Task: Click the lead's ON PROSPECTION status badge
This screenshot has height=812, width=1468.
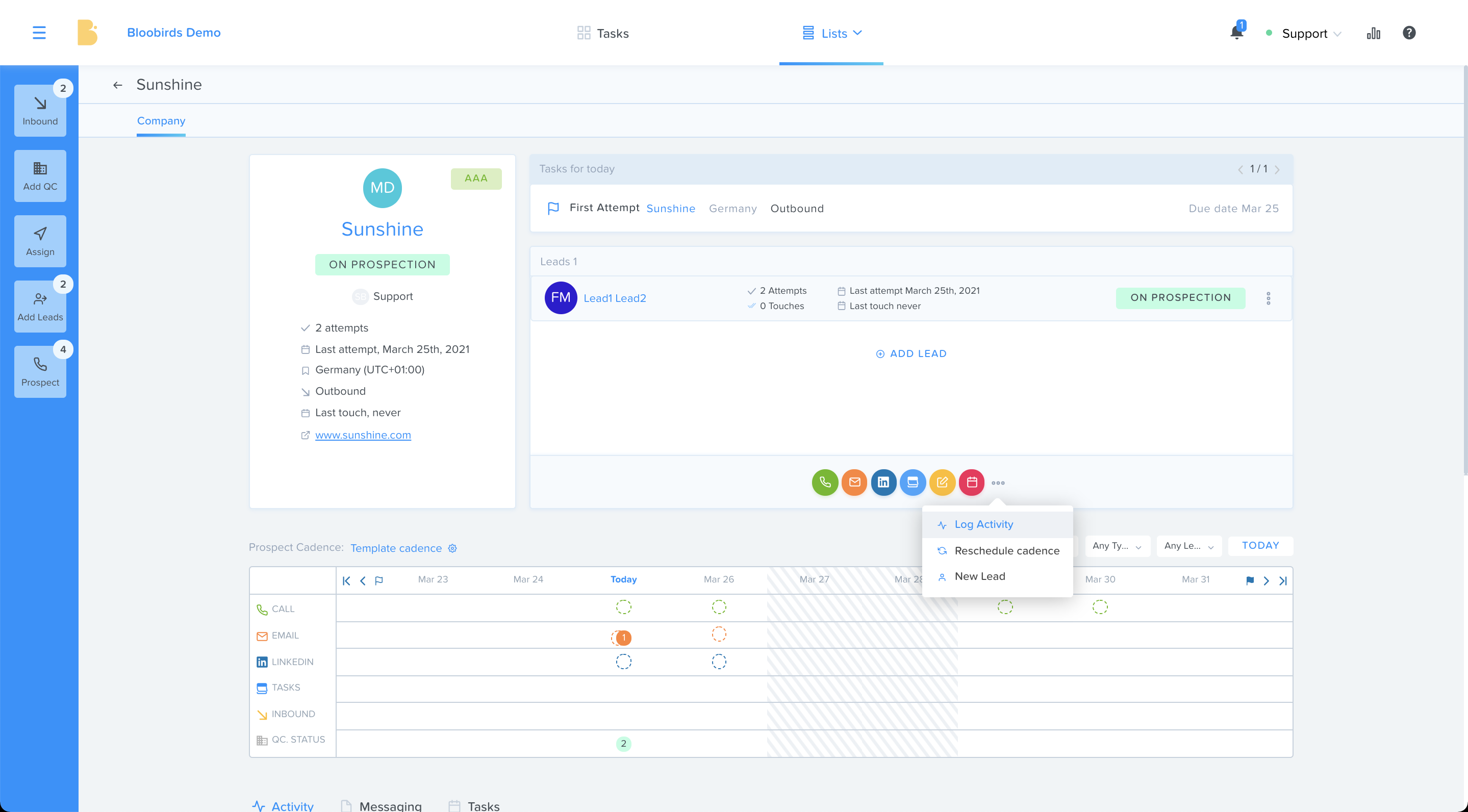Action: tap(1180, 297)
